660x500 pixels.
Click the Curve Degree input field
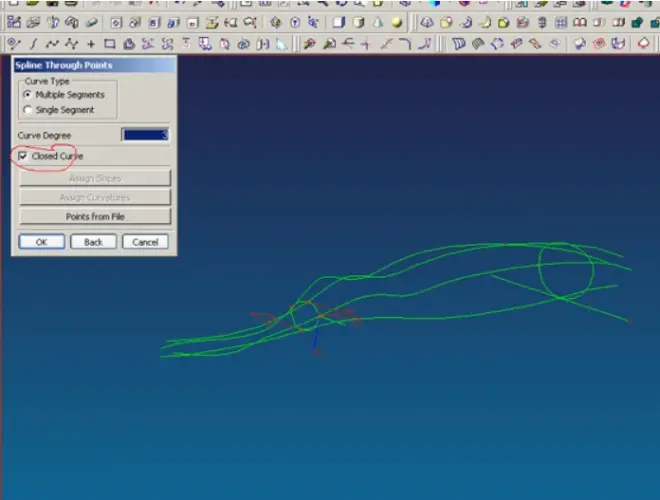point(146,135)
